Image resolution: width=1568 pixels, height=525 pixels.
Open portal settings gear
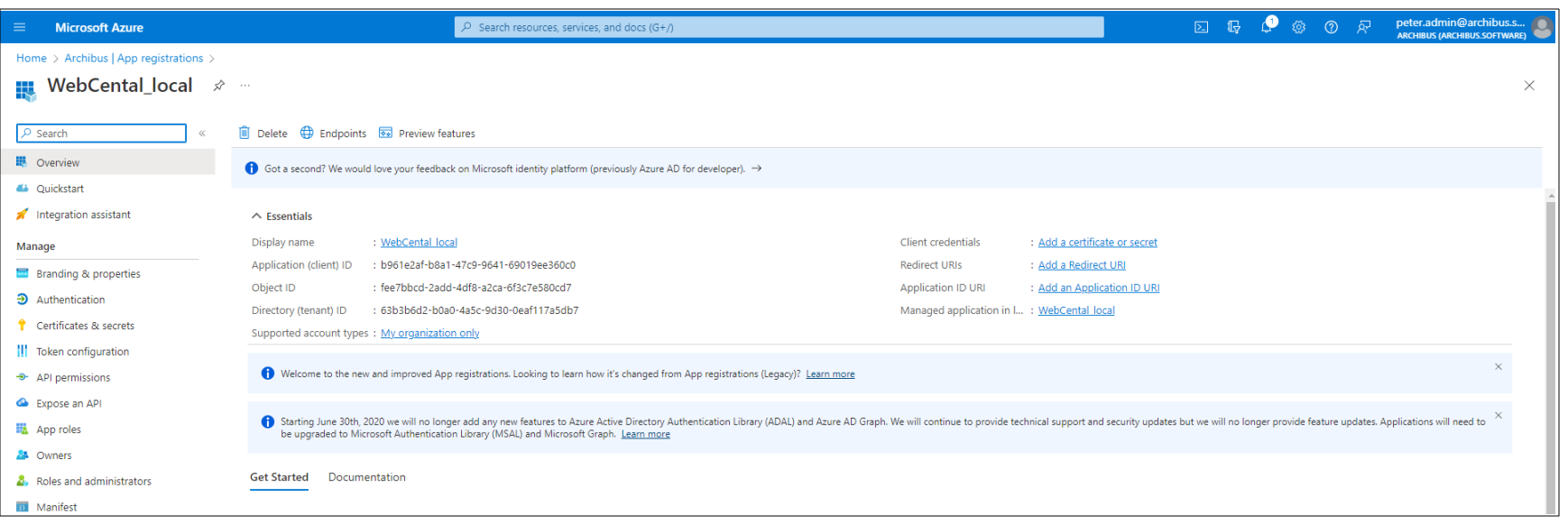tap(1299, 27)
